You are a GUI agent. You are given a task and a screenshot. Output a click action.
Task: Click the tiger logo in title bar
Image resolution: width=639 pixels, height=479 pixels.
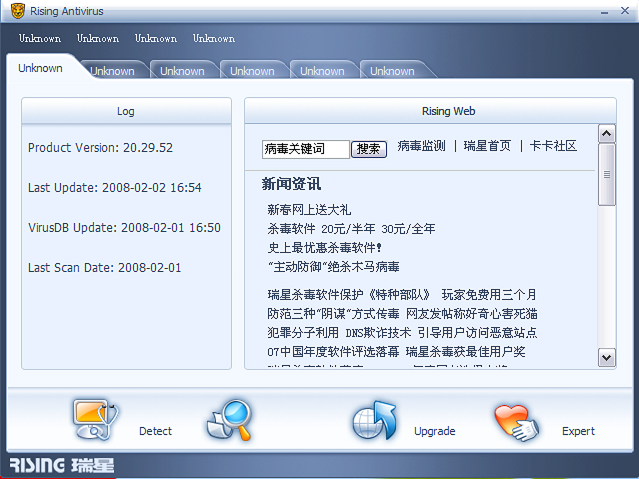[18, 11]
